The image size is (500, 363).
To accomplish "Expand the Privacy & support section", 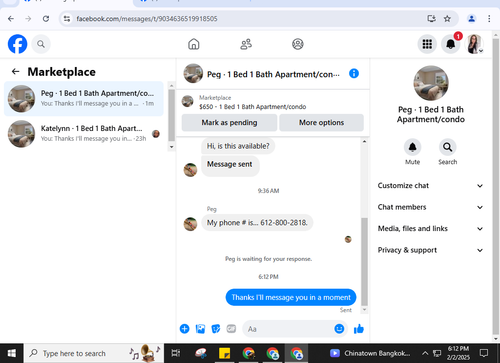I will [430, 250].
